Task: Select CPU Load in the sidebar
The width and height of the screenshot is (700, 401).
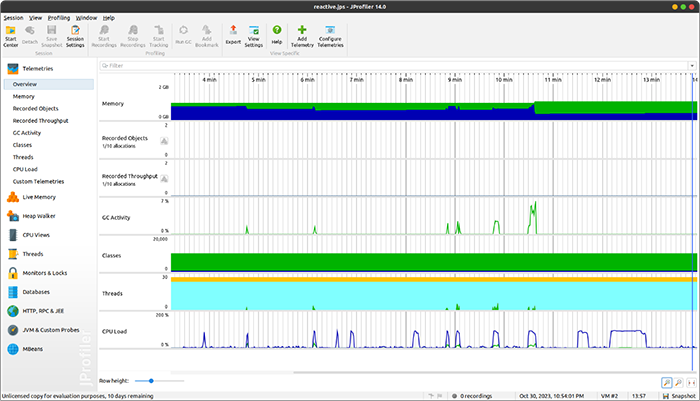Action: (24, 169)
